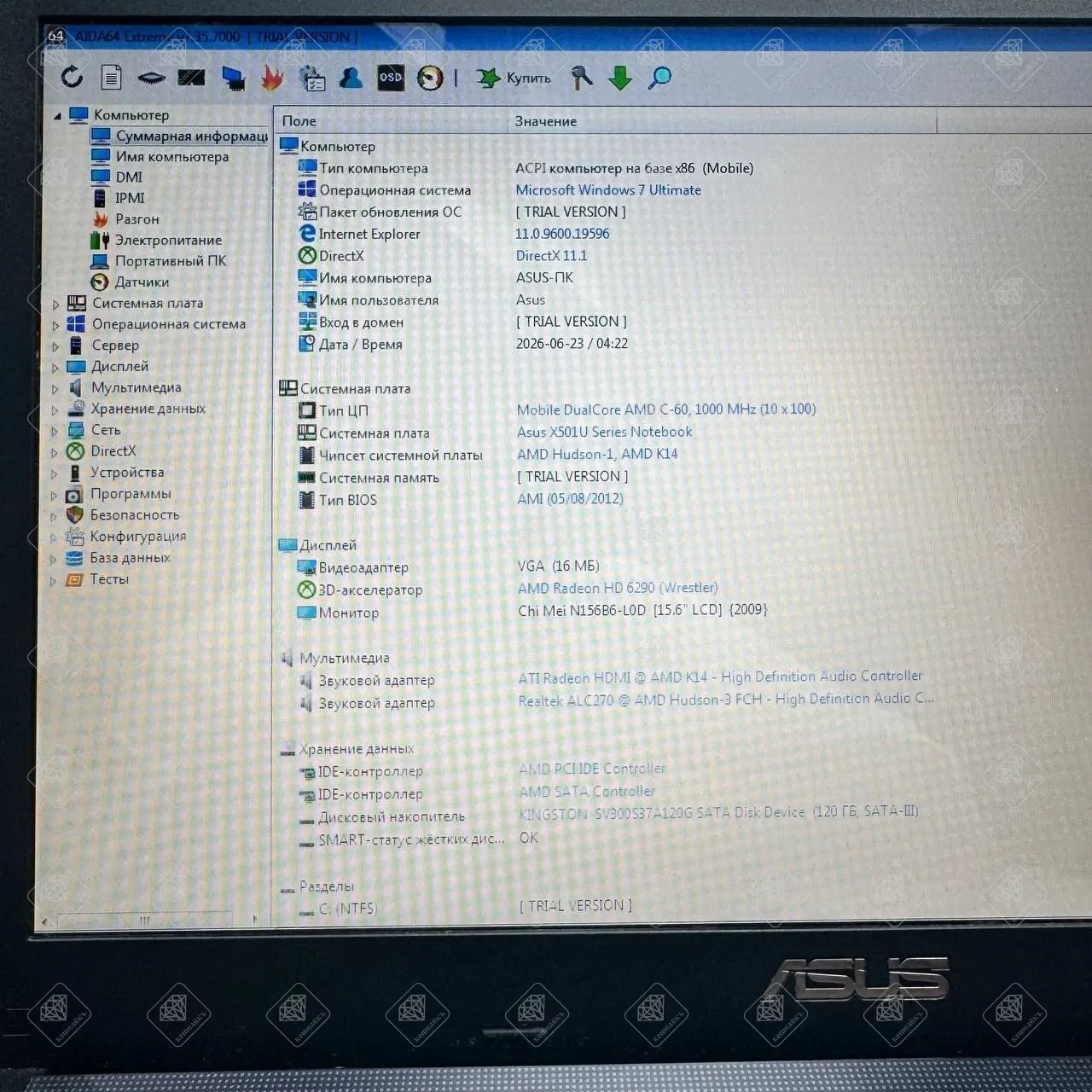Click the Конфигурация icon in the tree

[75, 537]
